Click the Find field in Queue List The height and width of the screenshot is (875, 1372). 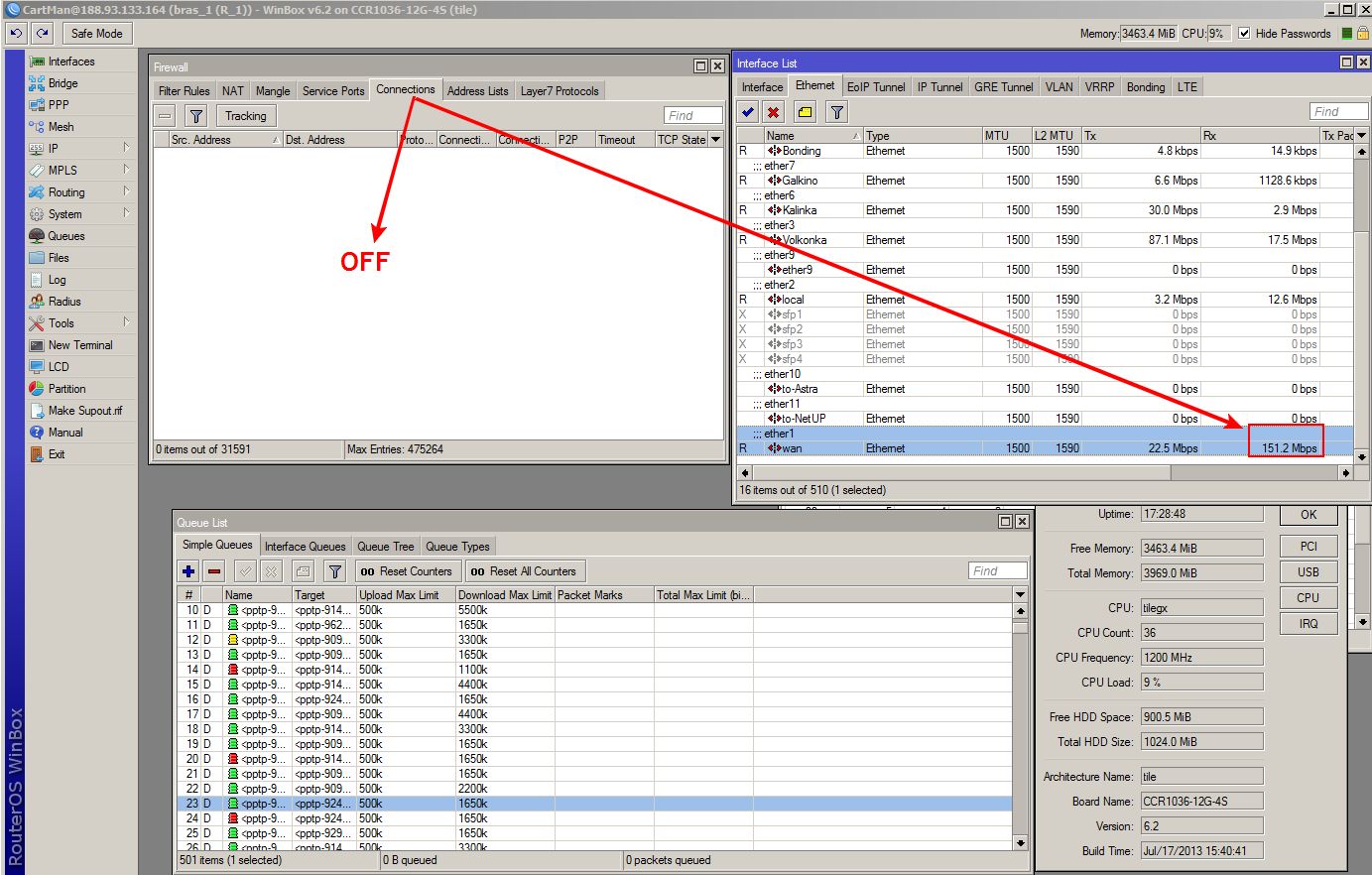pos(997,571)
